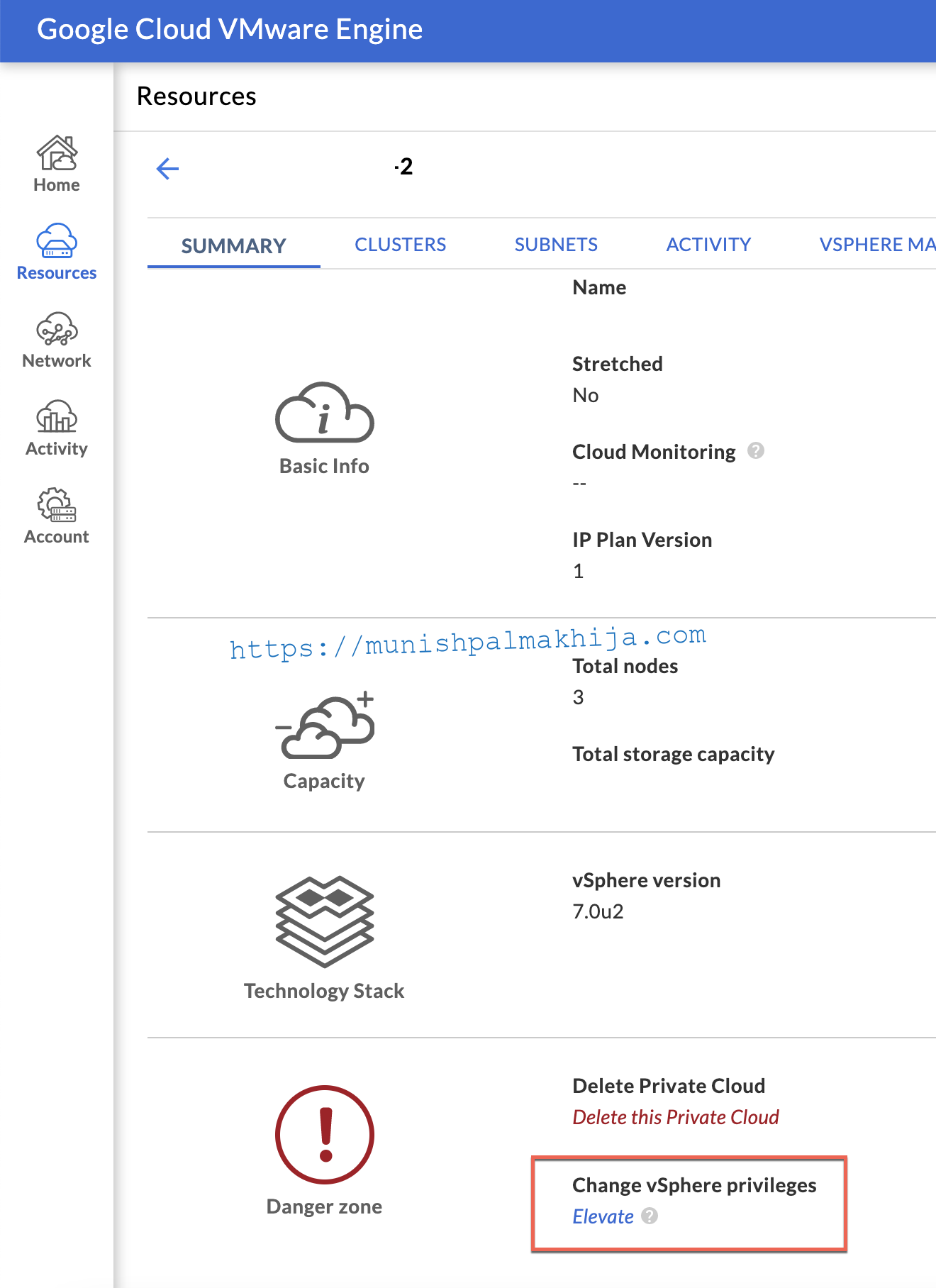
Task: Click help icon next to Elevate
Action: (x=650, y=1216)
